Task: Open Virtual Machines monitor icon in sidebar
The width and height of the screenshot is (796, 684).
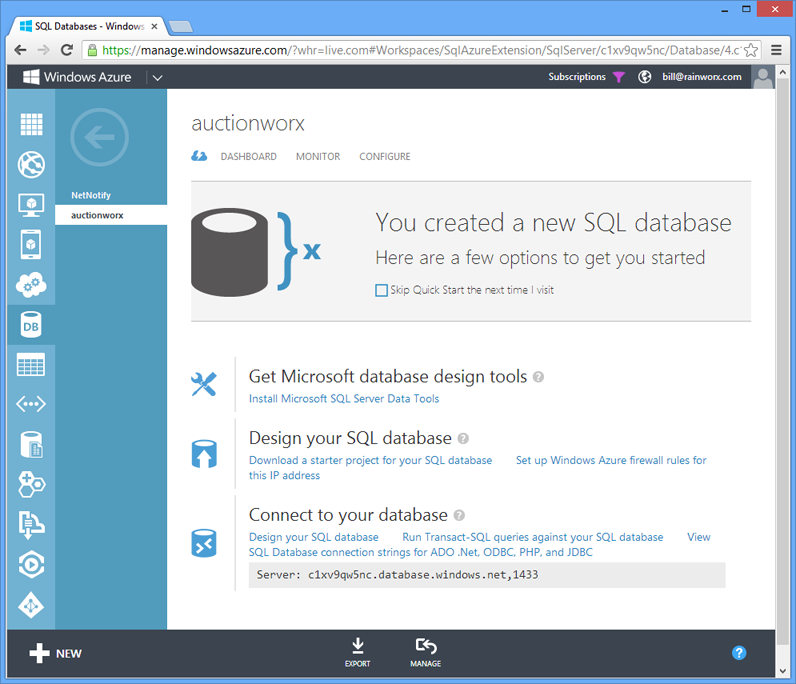Action: (x=31, y=205)
